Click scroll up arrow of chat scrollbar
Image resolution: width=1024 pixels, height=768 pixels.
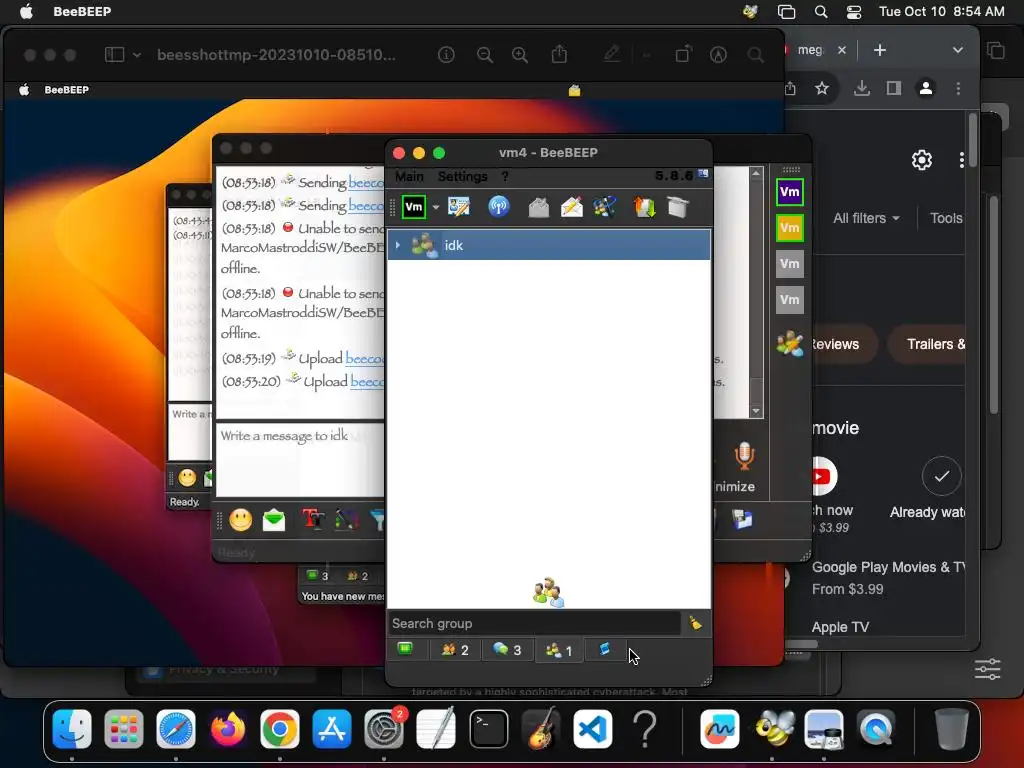(756, 173)
